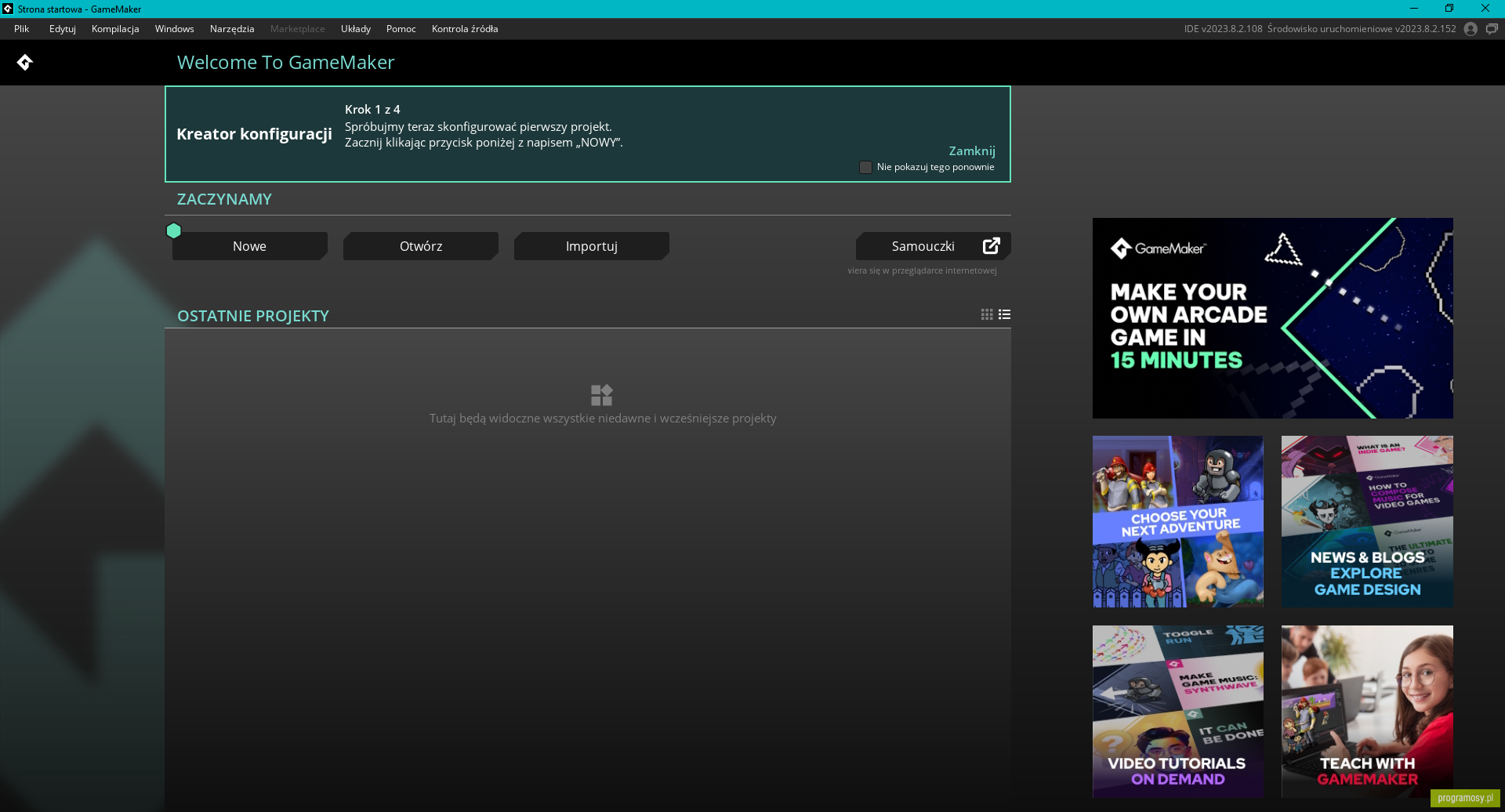Open 'Teach with GameMaker' thumbnail
1505x812 pixels.
tap(1367, 712)
